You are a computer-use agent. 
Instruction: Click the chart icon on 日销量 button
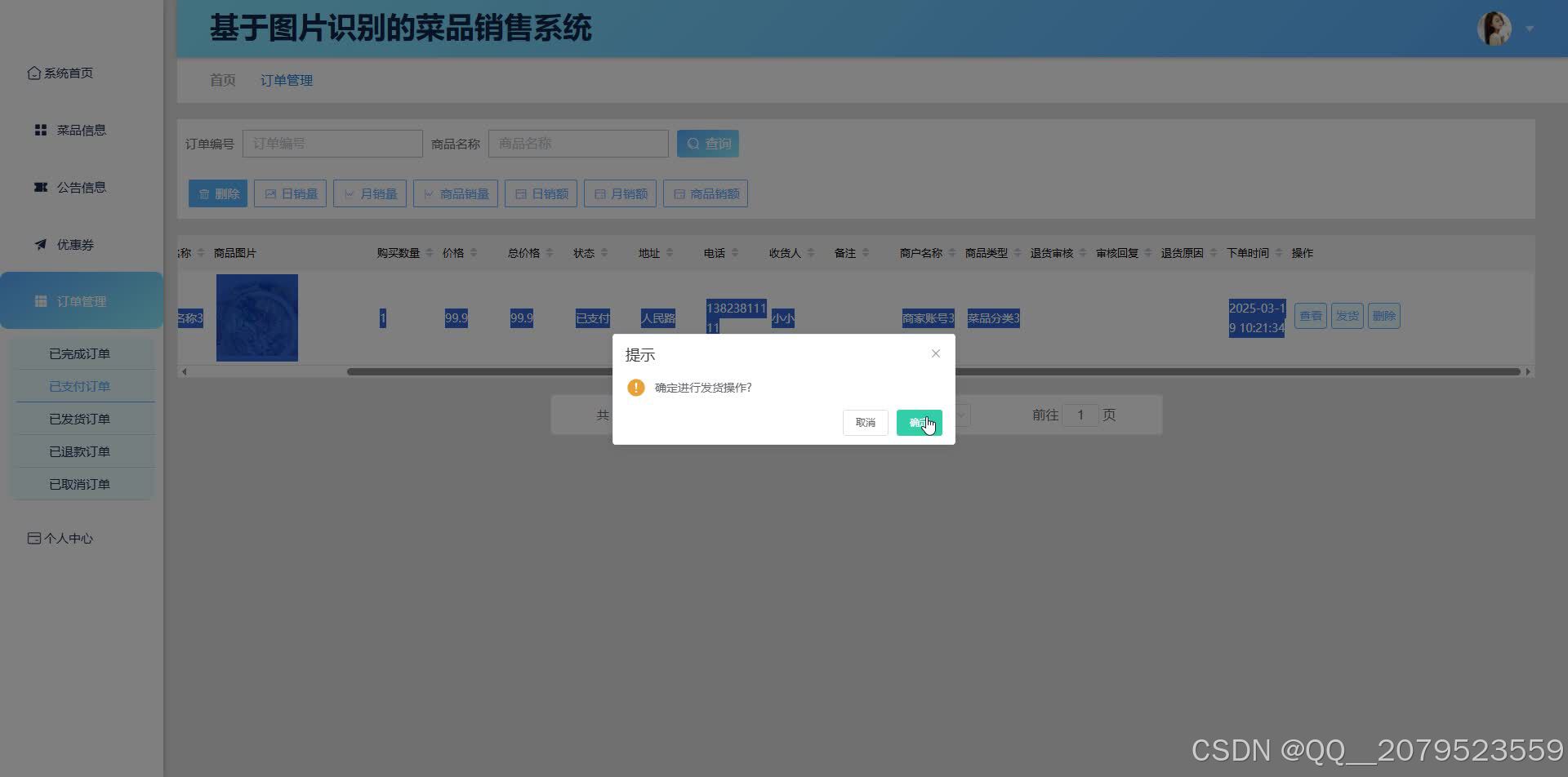coord(270,193)
